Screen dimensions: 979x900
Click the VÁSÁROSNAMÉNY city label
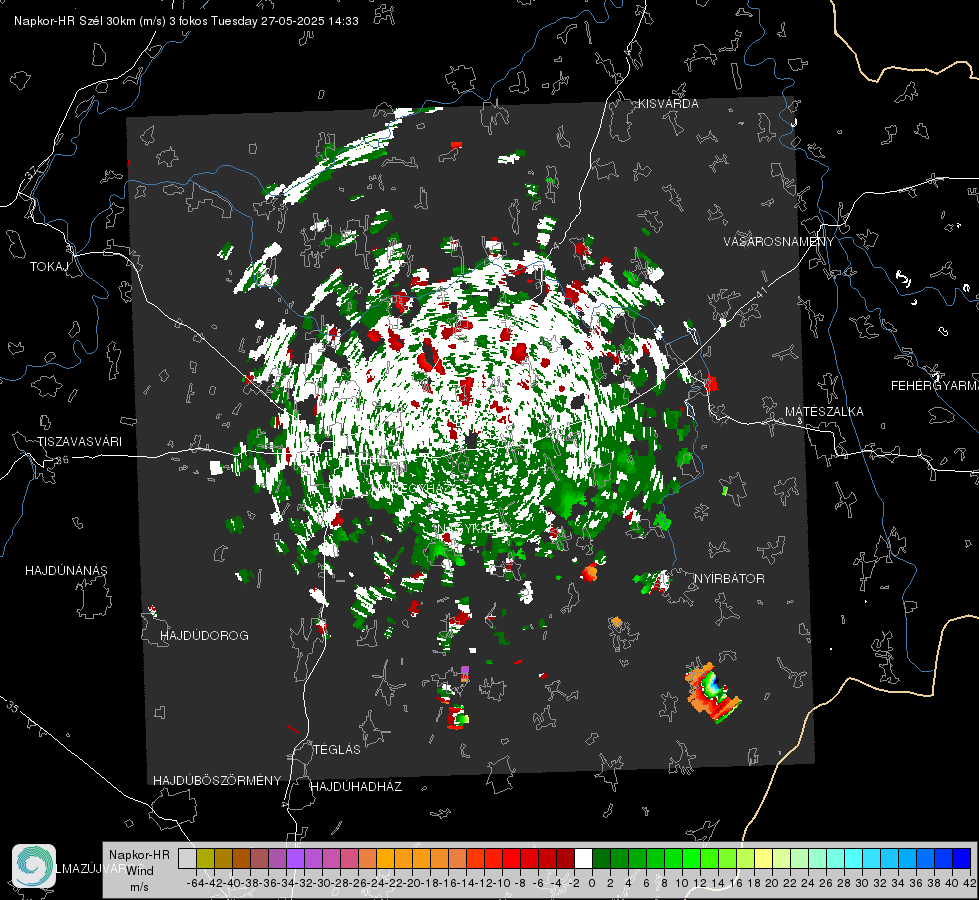779,242
